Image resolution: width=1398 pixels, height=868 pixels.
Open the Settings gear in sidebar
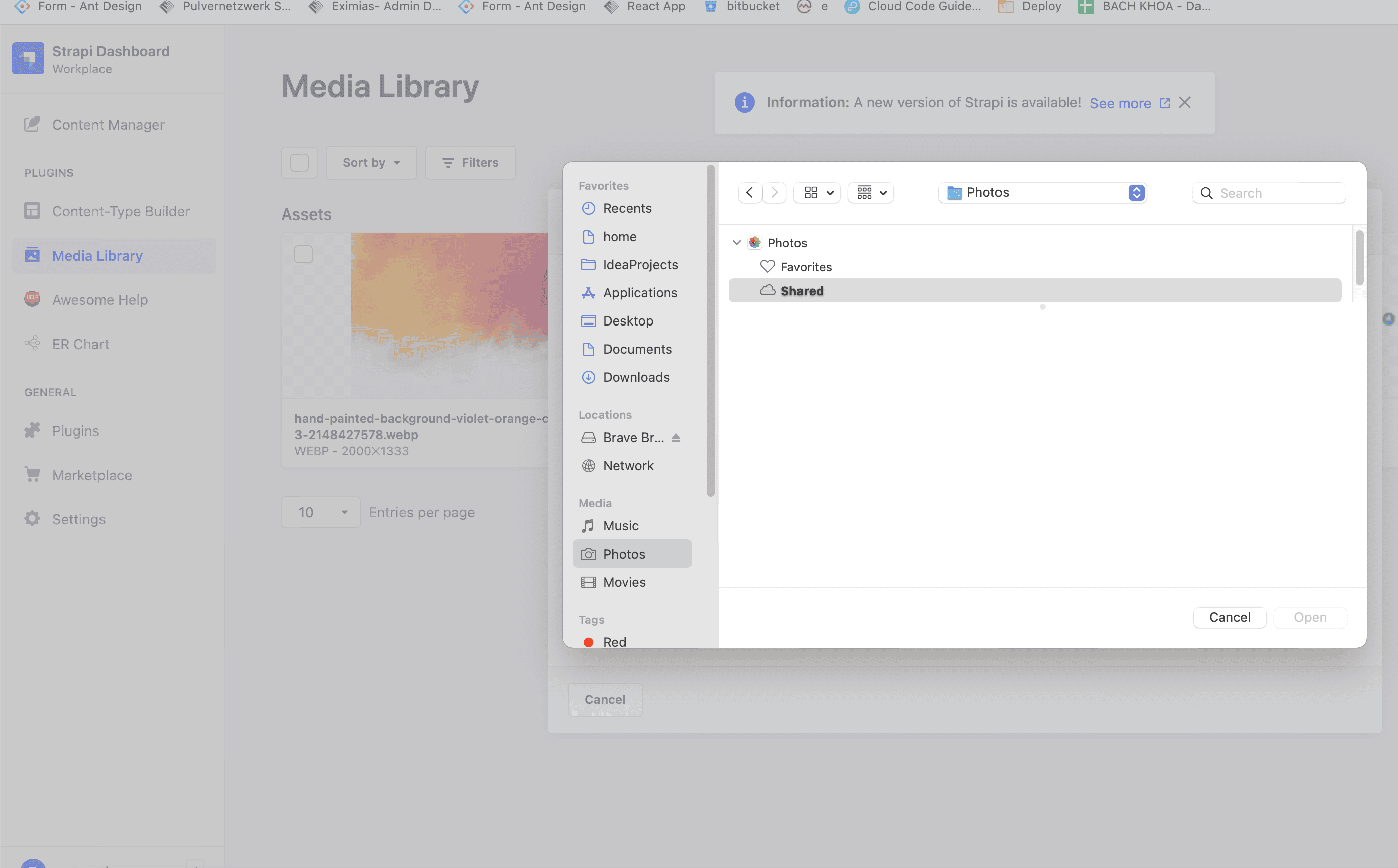[x=32, y=519]
